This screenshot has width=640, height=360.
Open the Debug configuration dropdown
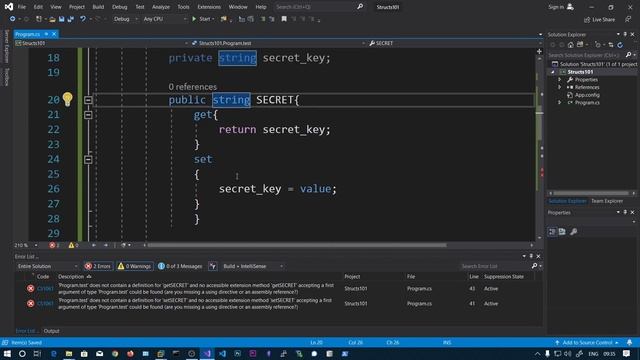click(x=125, y=19)
